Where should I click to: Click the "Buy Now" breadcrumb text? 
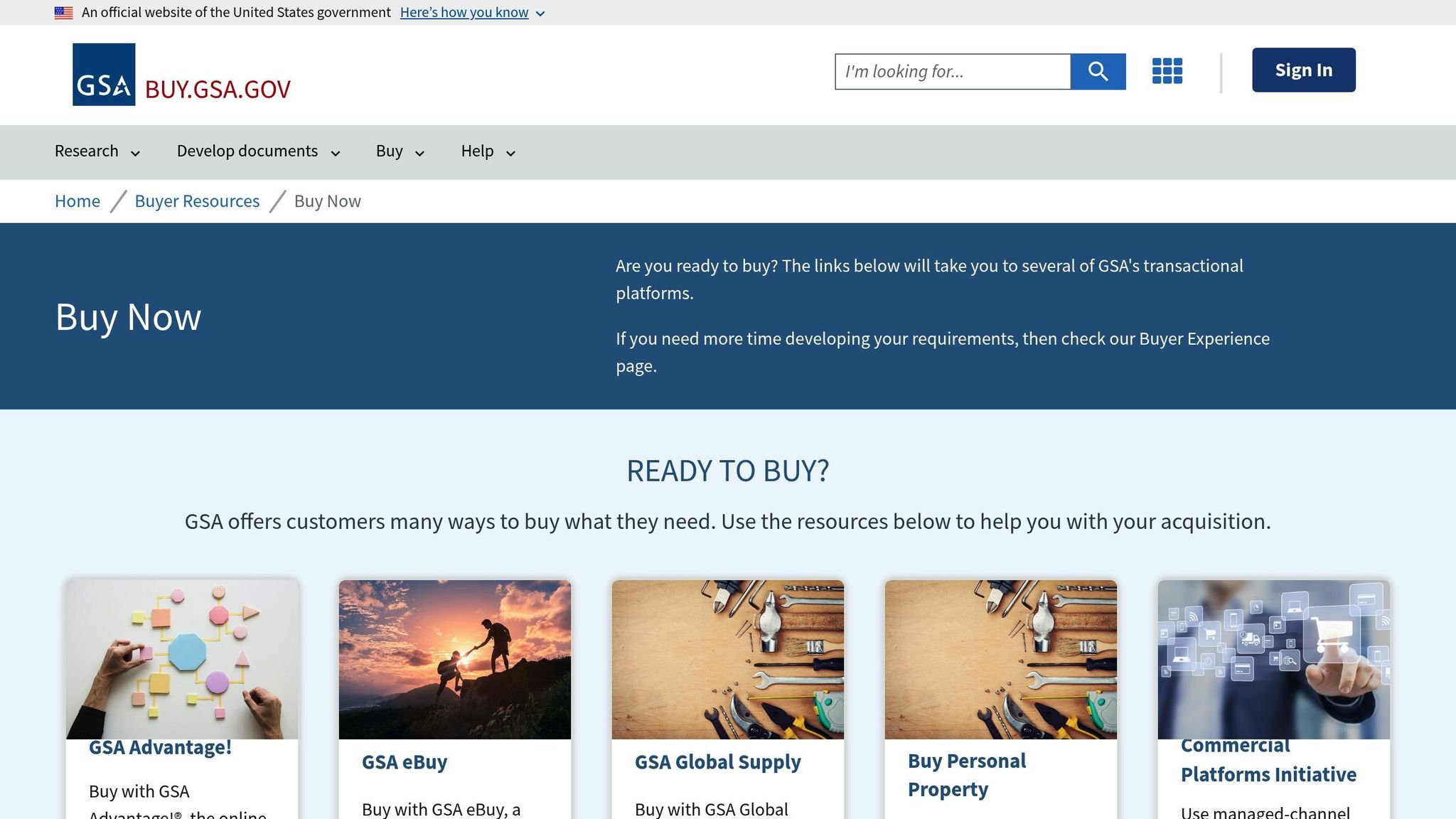(328, 201)
